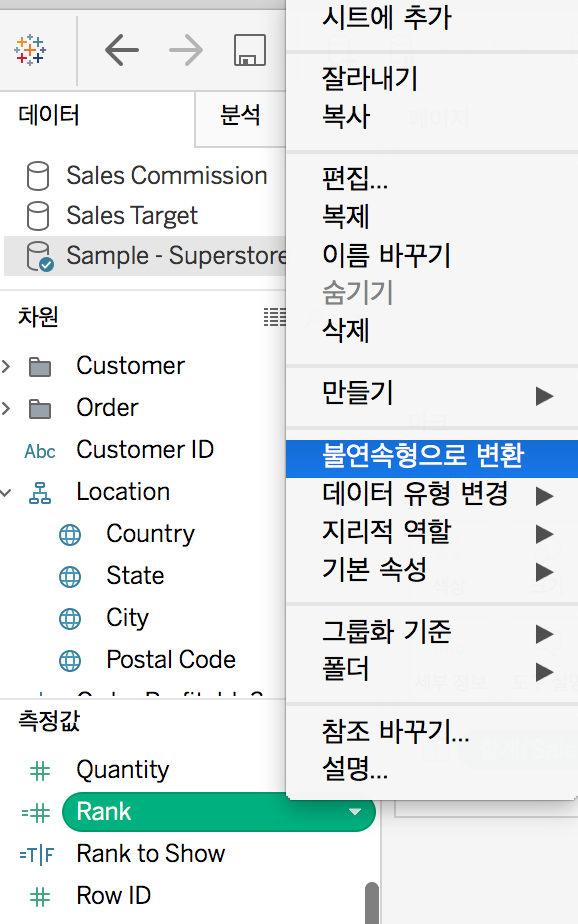This screenshot has height=924, width=578.
Task: Click the forward arrow redo icon
Action: coord(186,50)
